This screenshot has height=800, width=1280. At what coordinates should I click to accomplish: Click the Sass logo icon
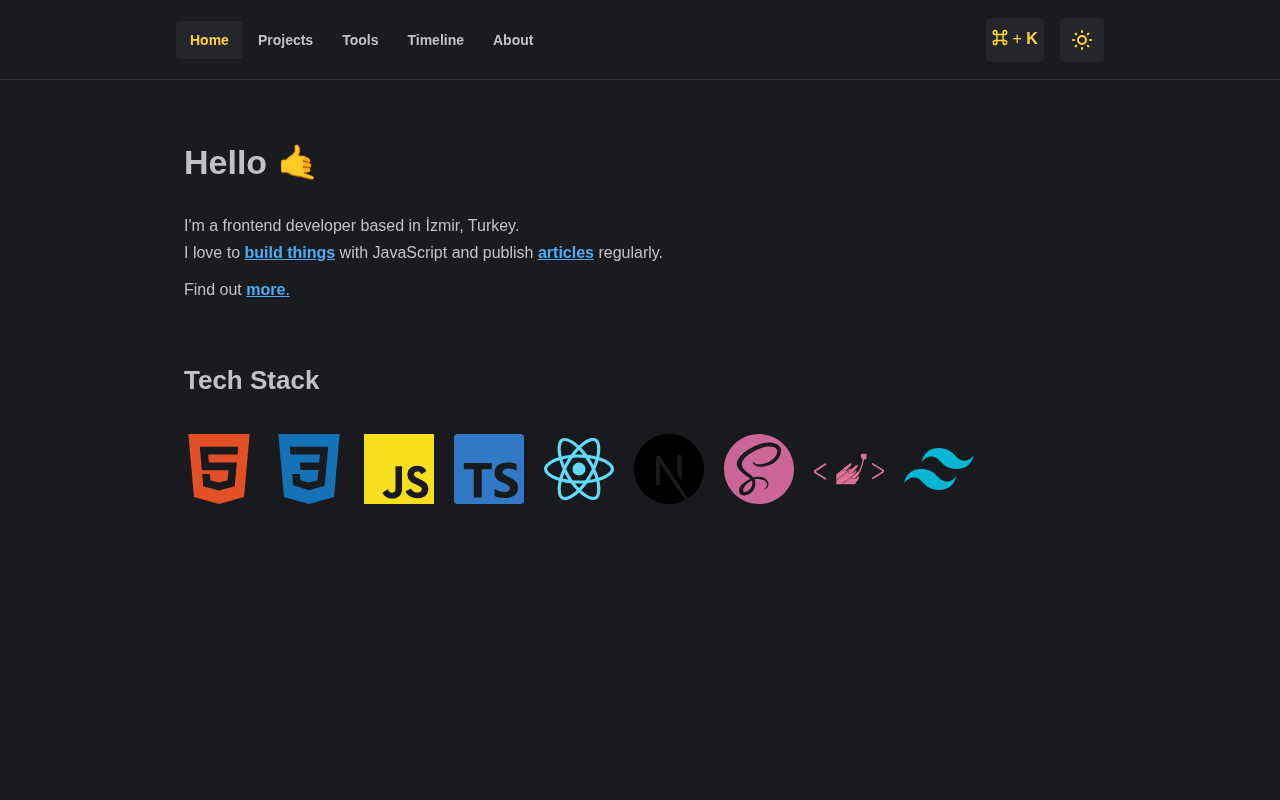coord(759,469)
